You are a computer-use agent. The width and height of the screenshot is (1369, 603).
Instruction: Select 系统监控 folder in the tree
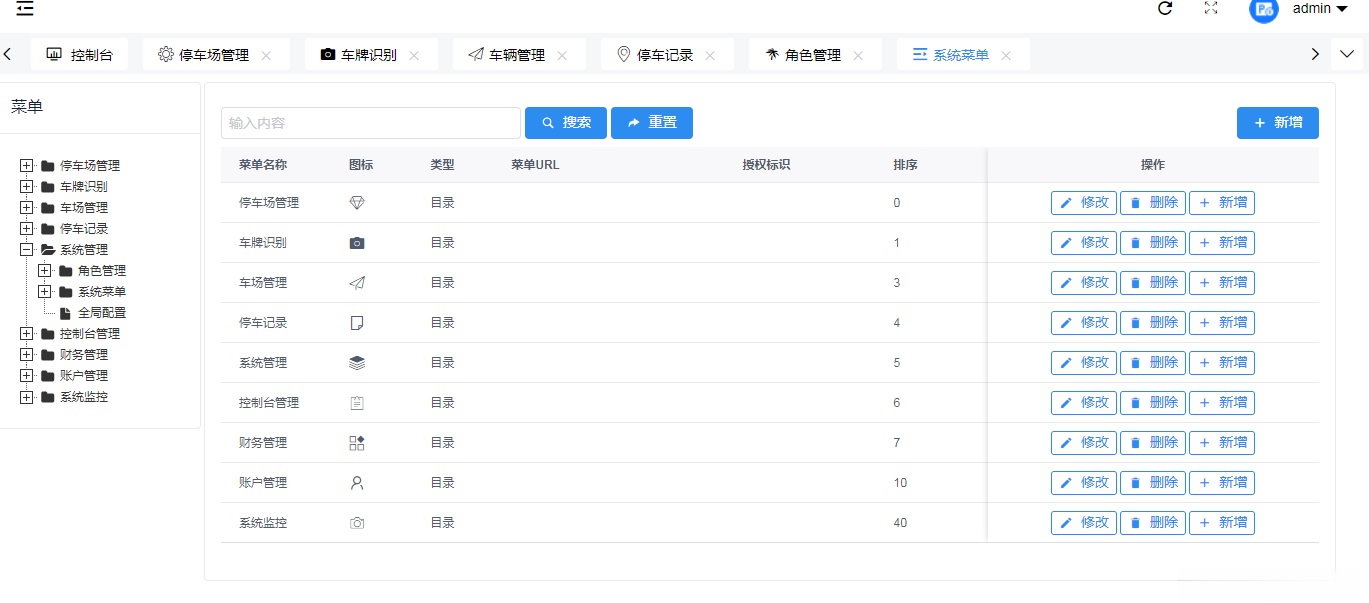pyautogui.click(x=84, y=397)
